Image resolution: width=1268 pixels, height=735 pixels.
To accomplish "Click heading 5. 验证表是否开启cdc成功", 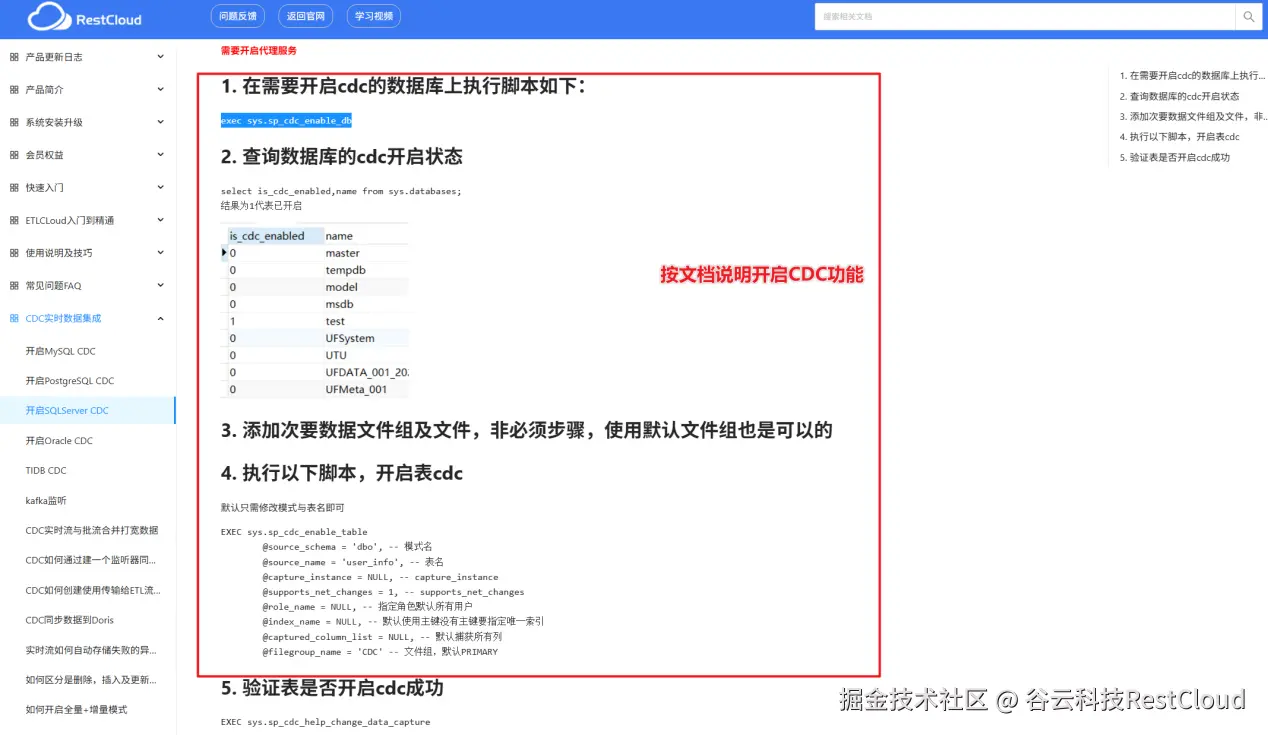I will point(332,688).
